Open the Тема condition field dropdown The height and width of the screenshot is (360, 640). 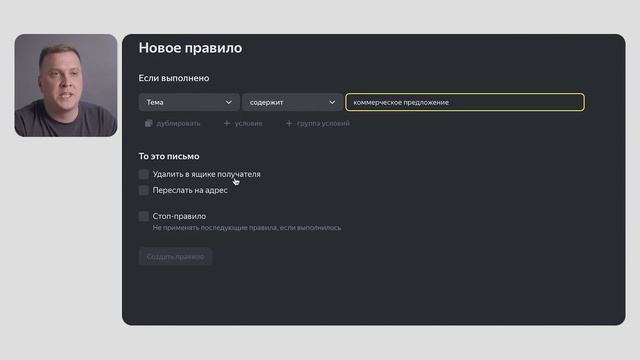tap(189, 102)
